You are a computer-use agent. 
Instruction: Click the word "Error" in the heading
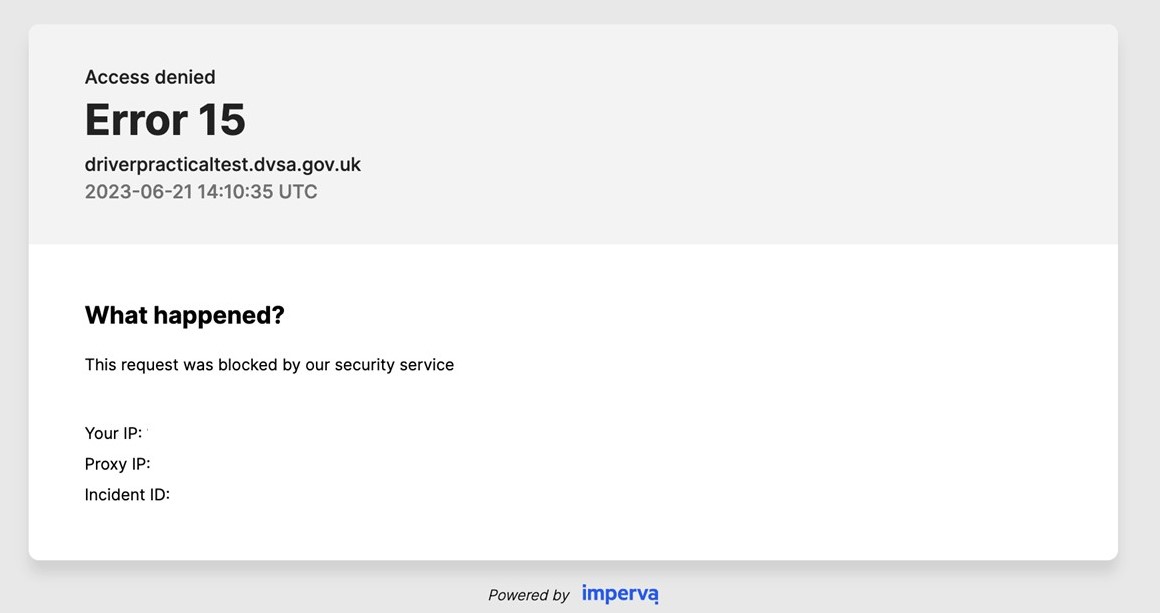(x=136, y=120)
